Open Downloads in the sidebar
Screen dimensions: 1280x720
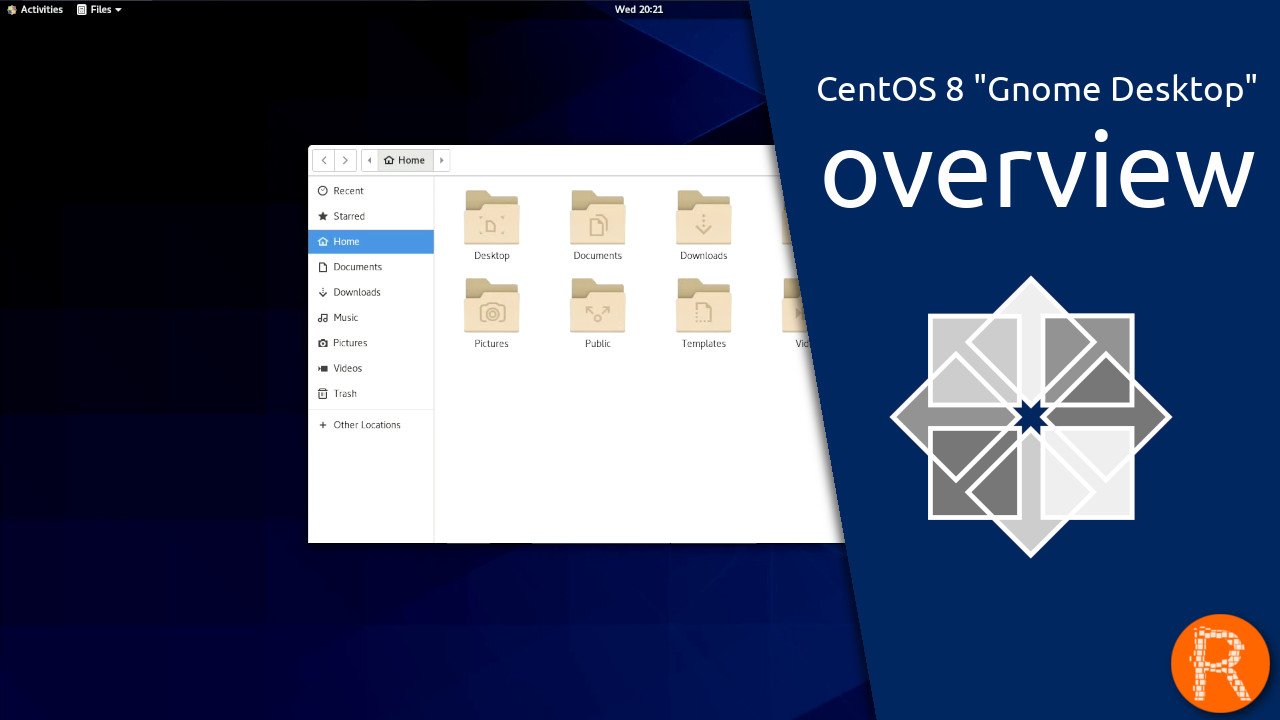(371, 292)
